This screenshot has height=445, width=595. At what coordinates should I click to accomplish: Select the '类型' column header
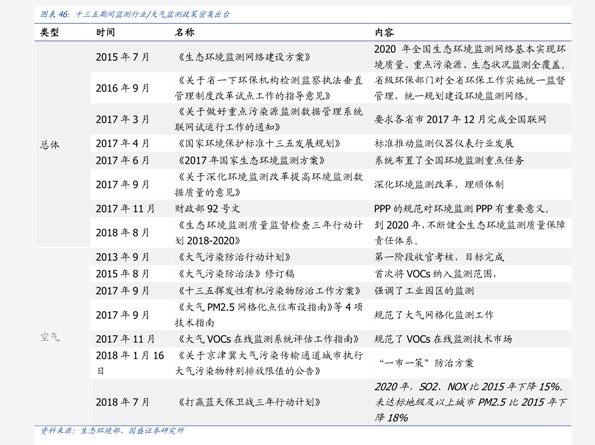tap(50, 32)
